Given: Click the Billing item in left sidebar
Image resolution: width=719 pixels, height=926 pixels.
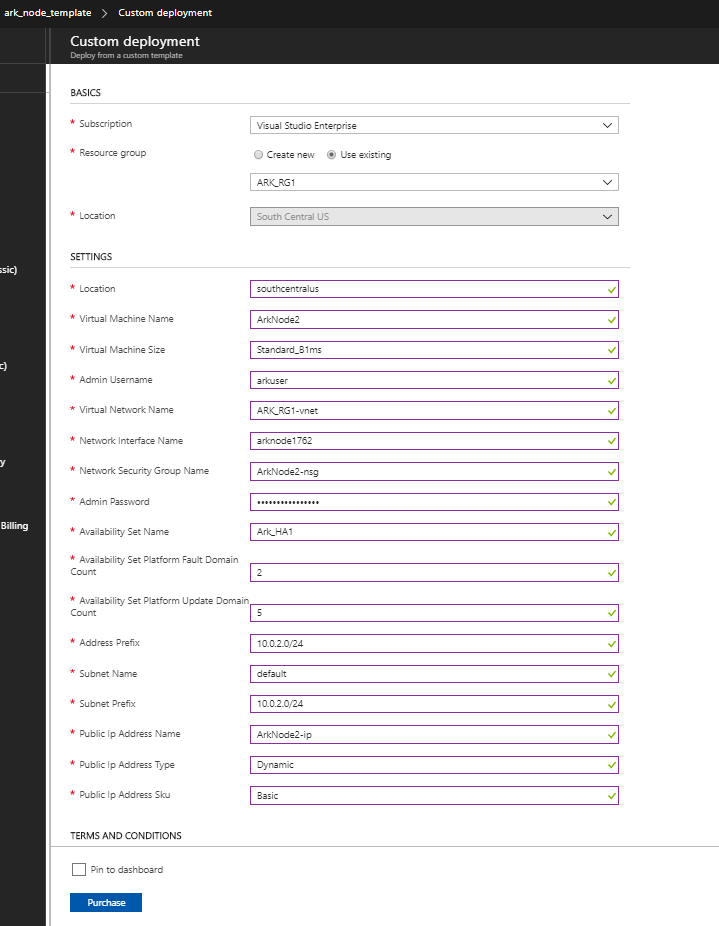Looking at the screenshot, I should tap(14, 526).
